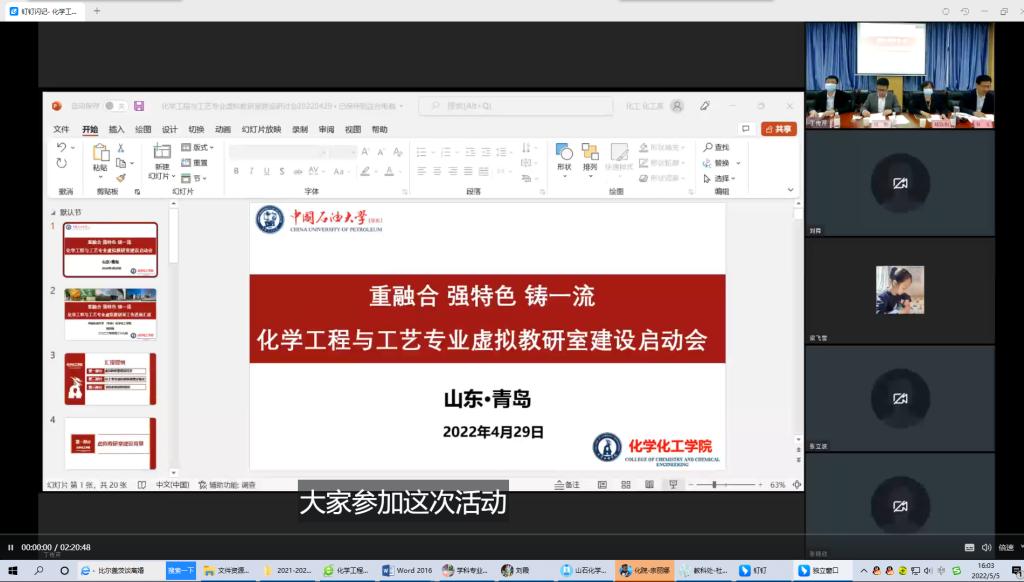The image size is (1024, 582).
Task: Click the Paste clipboard icon
Action: [x=100, y=153]
